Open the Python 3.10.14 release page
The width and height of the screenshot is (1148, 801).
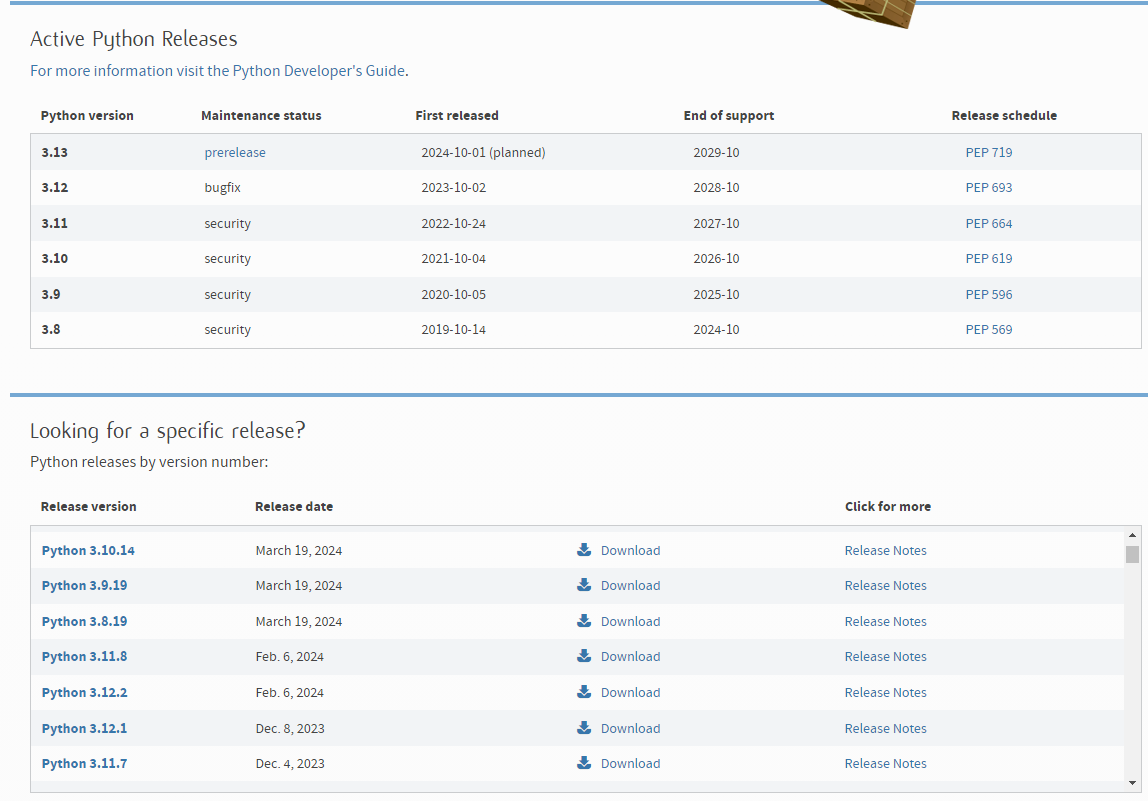coord(88,551)
